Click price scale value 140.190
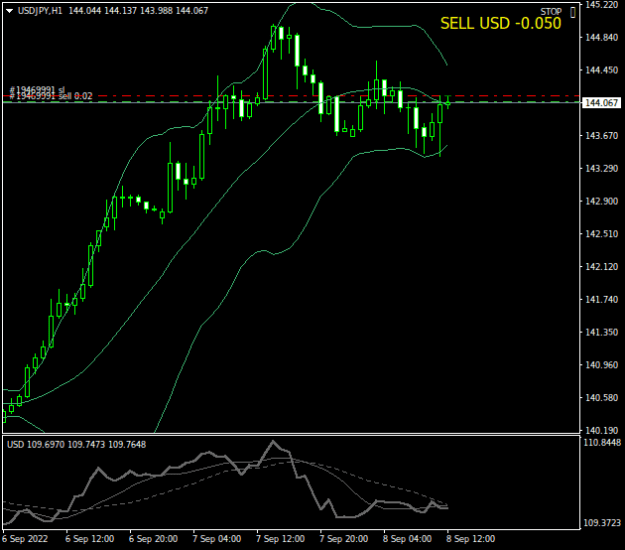Screen dimensions: 625x550 601,430
